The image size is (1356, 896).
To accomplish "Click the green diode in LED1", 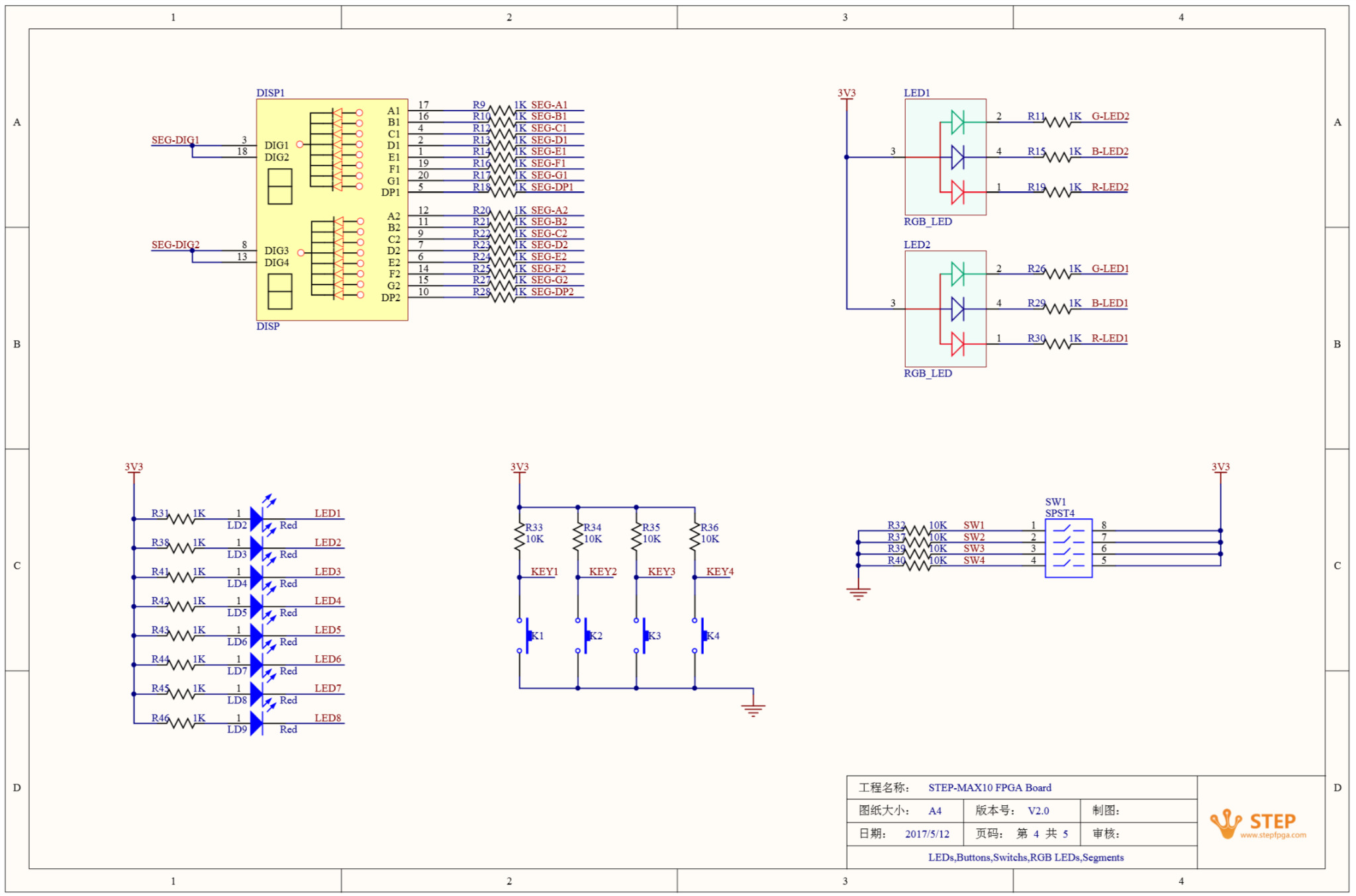I will pos(957,122).
